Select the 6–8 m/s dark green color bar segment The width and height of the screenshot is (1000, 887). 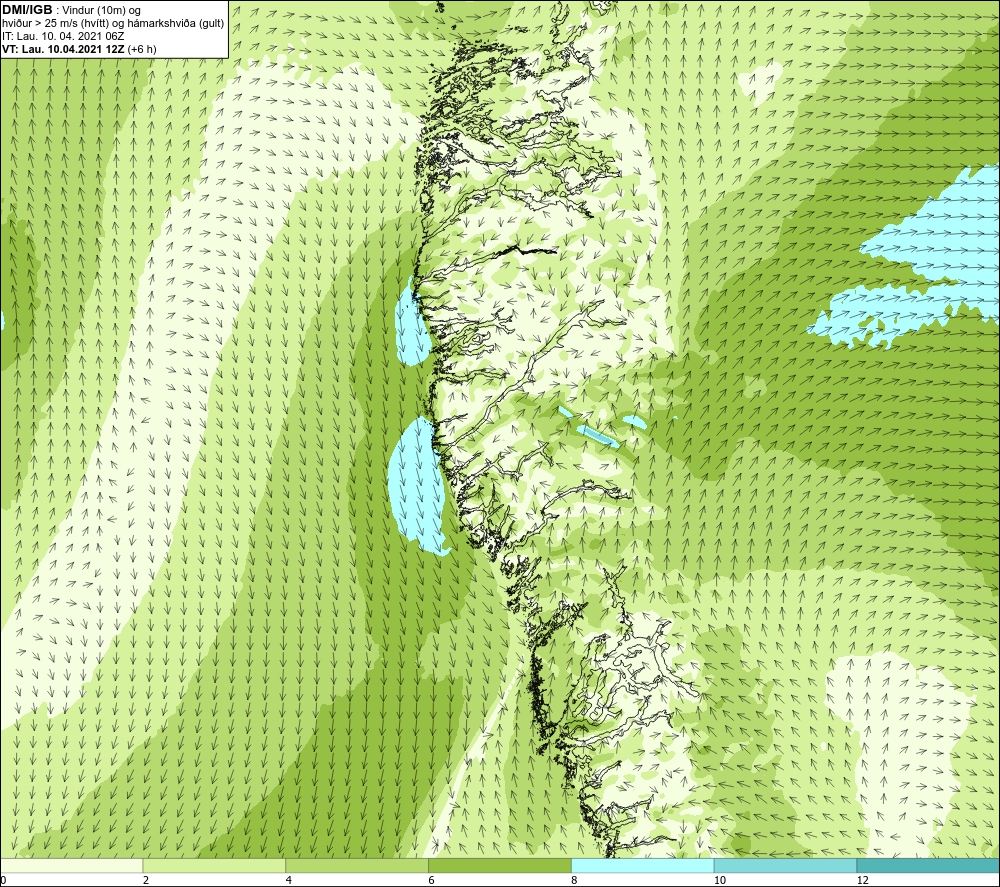click(500, 865)
